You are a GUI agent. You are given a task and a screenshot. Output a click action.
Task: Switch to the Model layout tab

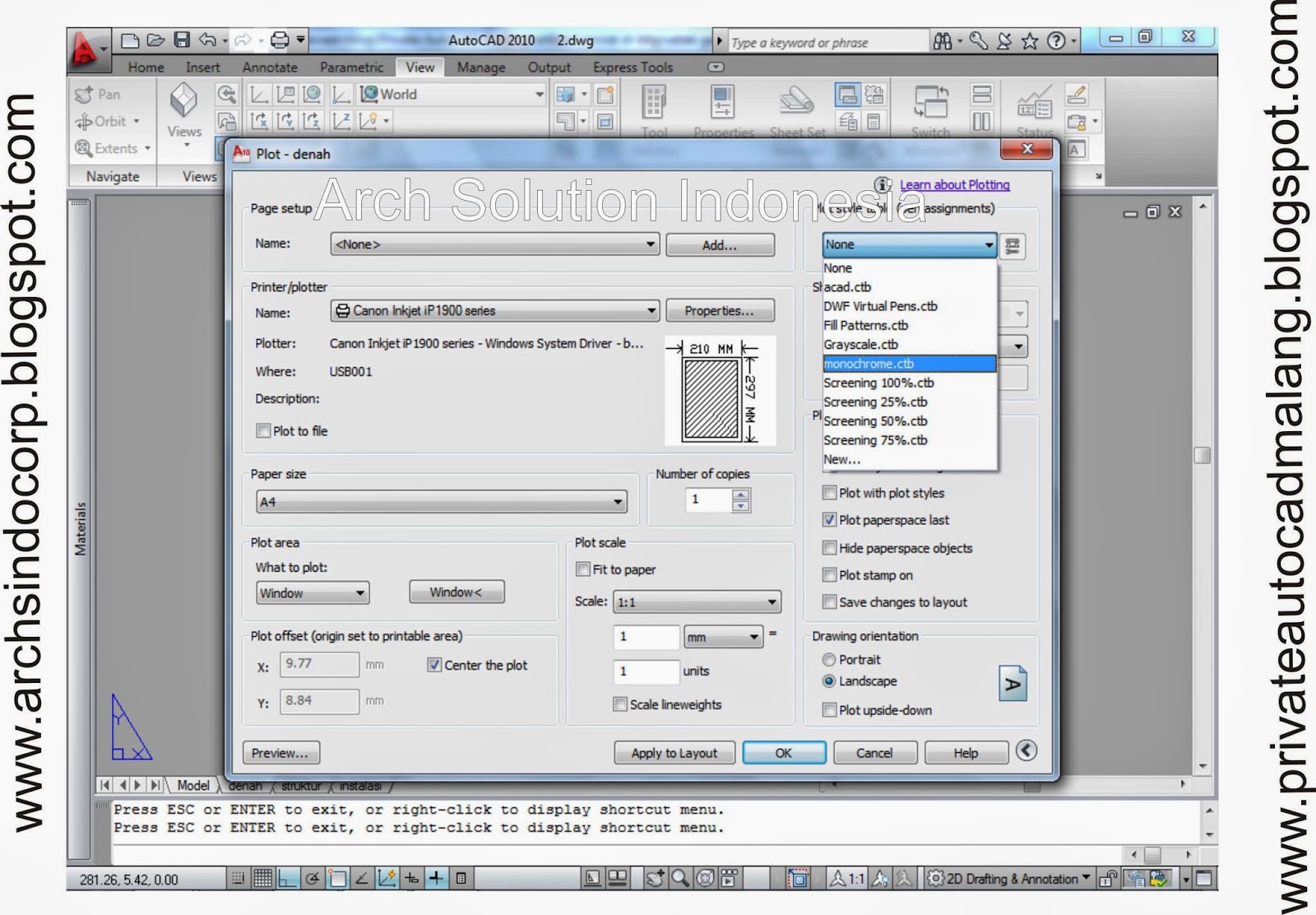pos(193,786)
